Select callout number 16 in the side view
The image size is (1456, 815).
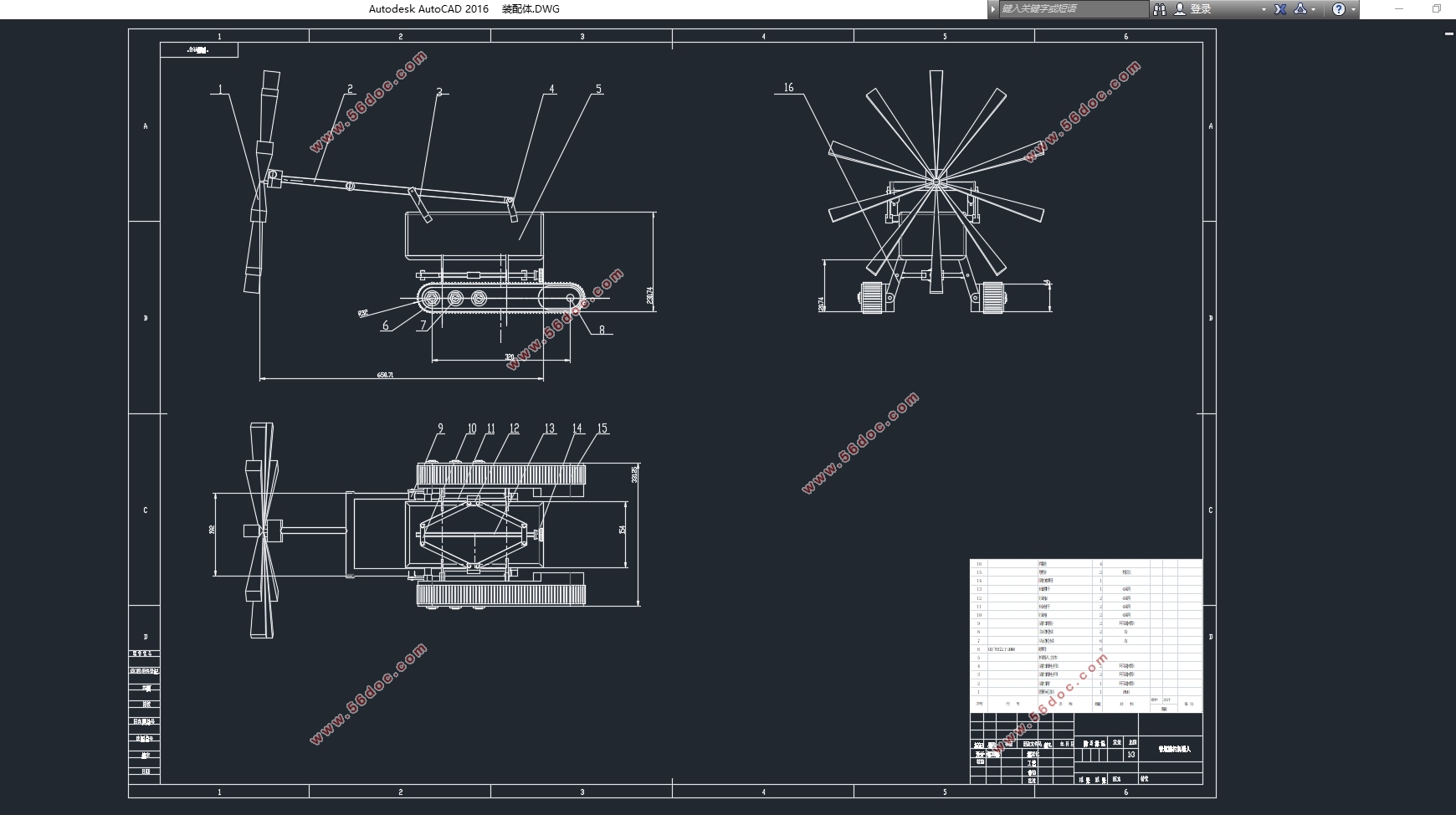(788, 87)
